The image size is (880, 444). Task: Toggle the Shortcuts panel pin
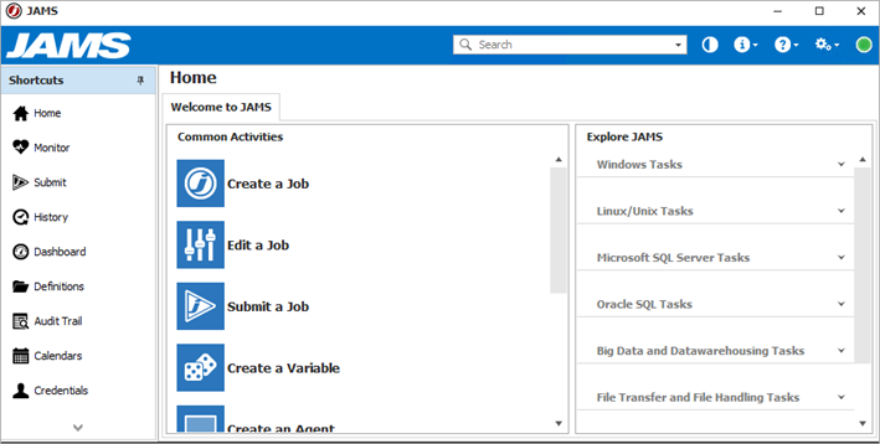(x=140, y=80)
